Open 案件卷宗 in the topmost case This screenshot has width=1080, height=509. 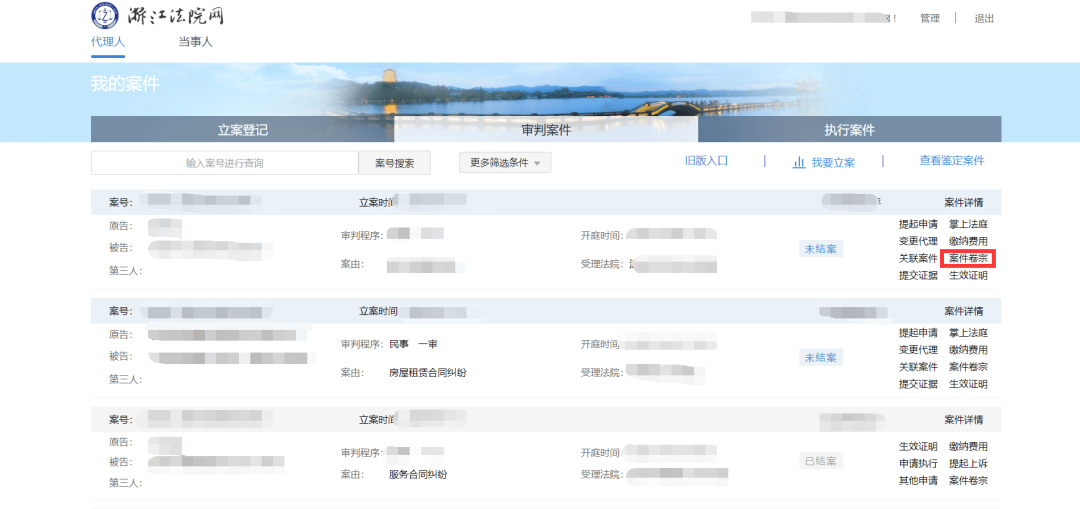coord(968,258)
